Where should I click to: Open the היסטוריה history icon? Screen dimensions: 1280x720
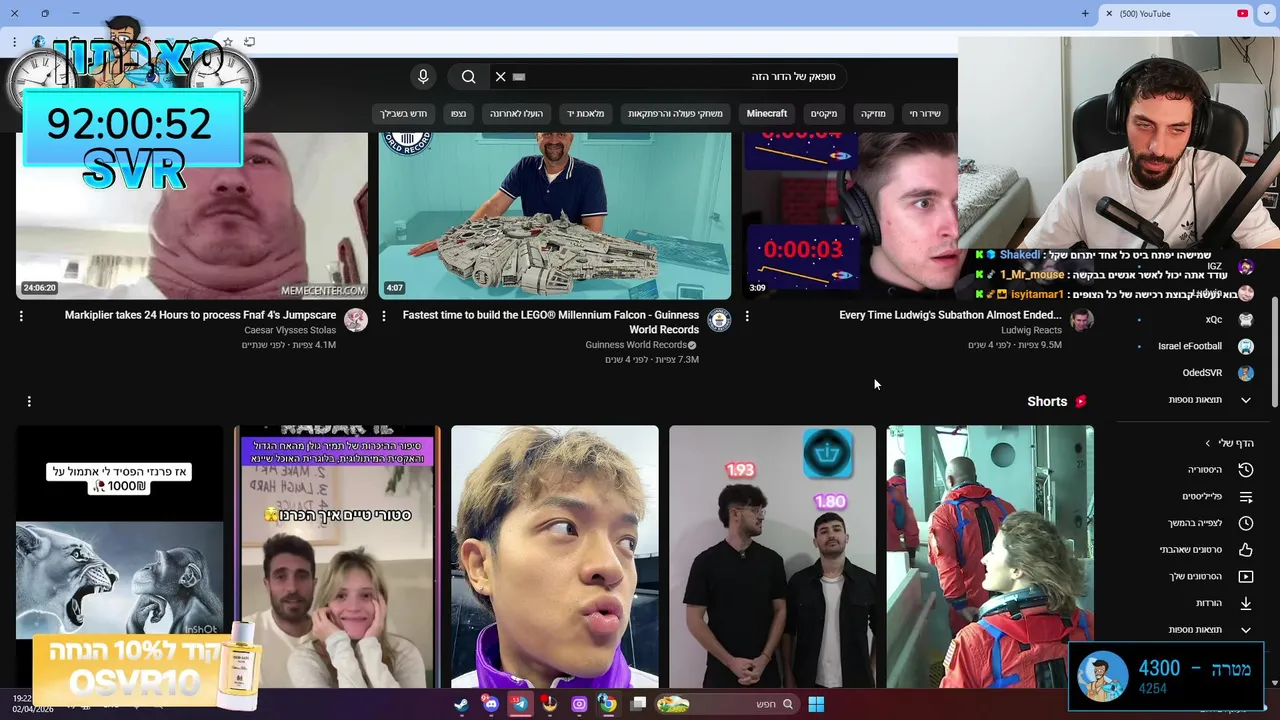(x=1246, y=470)
